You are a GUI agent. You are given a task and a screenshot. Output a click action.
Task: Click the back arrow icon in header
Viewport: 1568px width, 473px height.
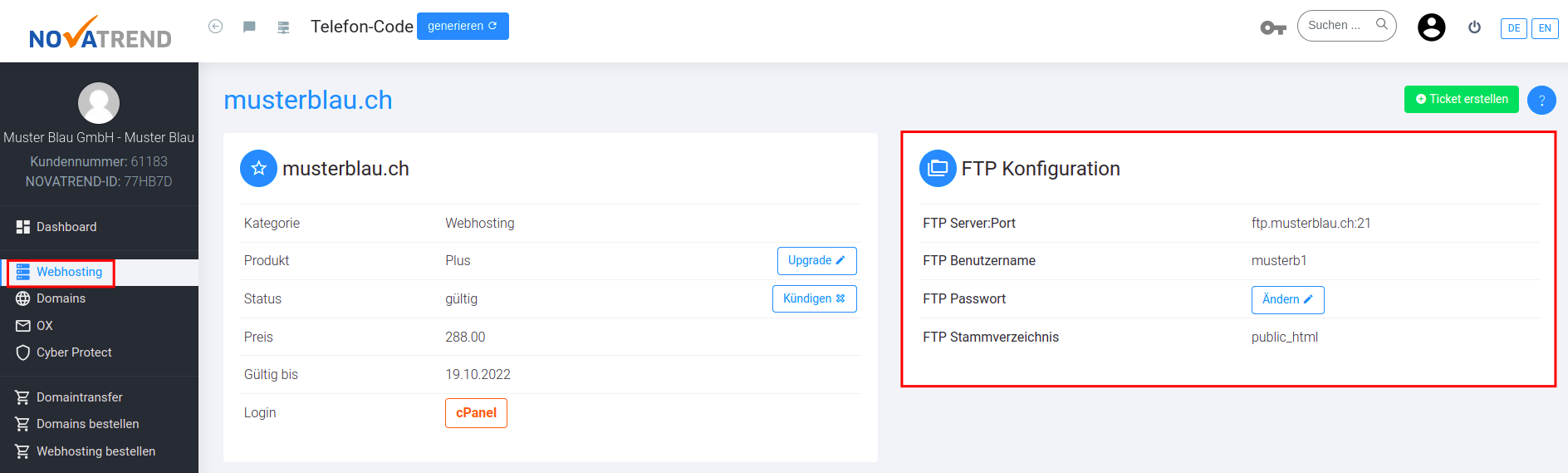(x=215, y=27)
